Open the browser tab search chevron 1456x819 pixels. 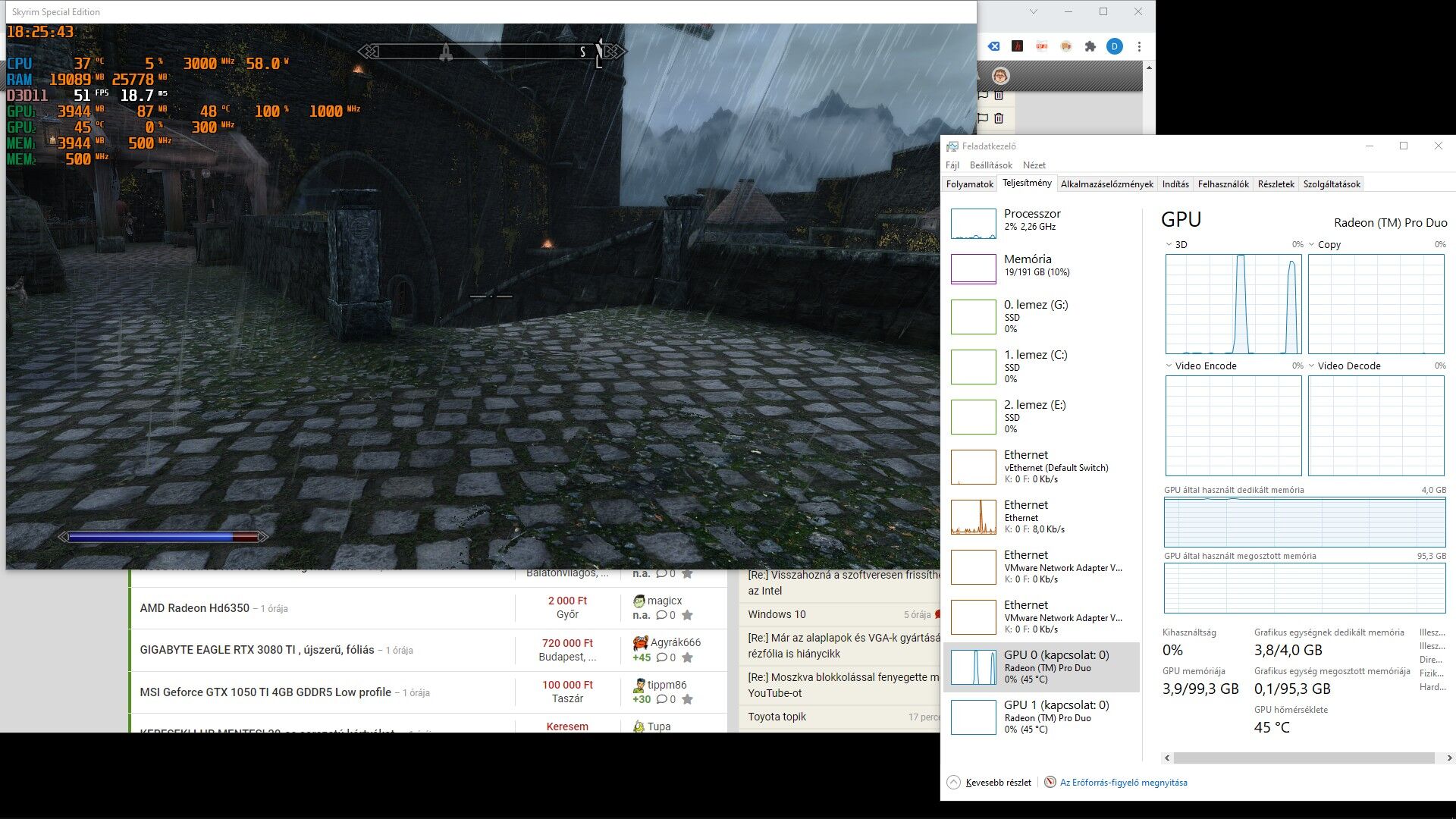point(1033,11)
